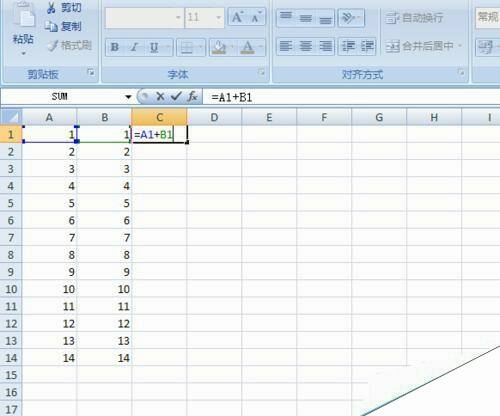Decrease font size with shrink font icon
This screenshot has height=416, width=500.
click(x=256, y=17)
